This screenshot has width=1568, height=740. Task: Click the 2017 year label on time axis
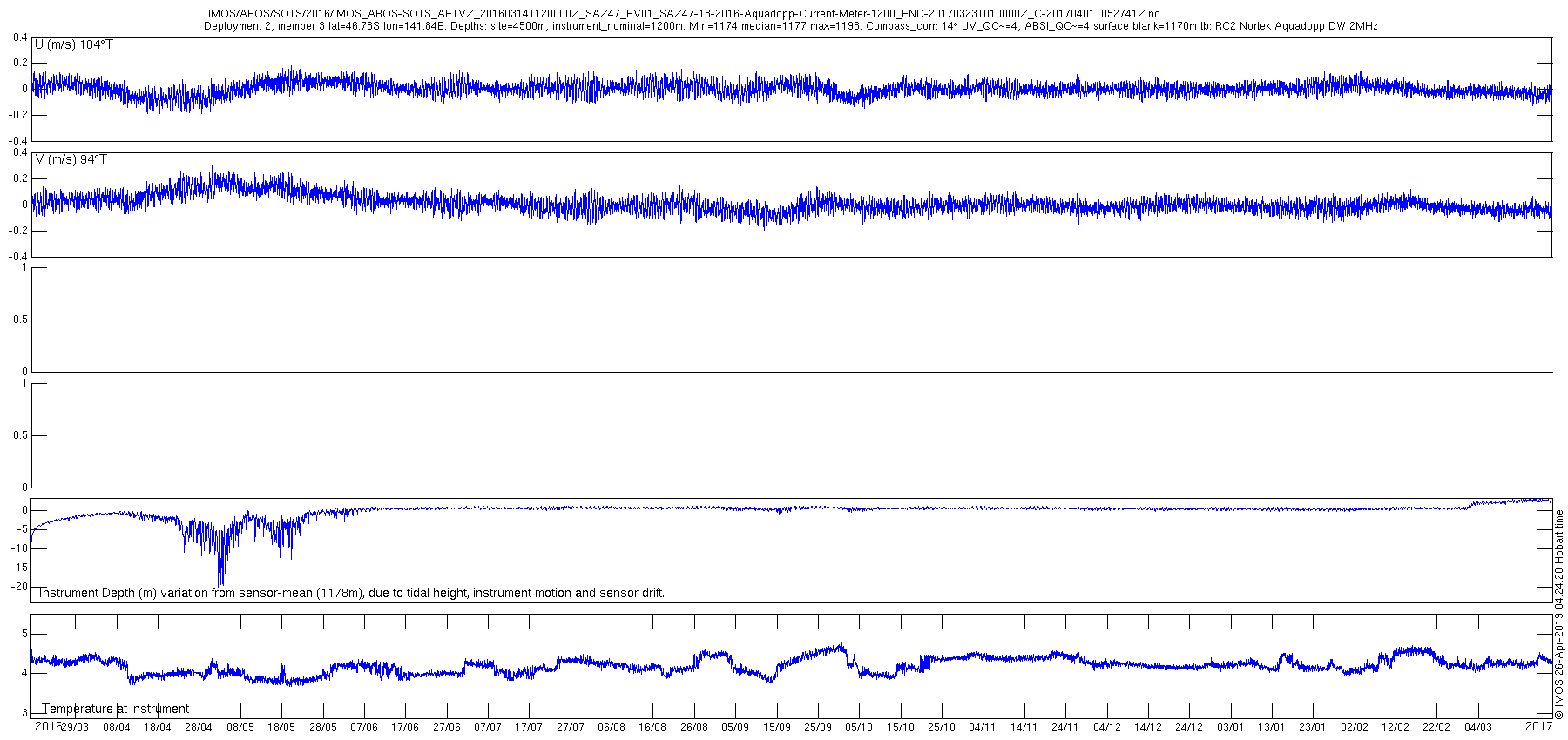(1539, 725)
